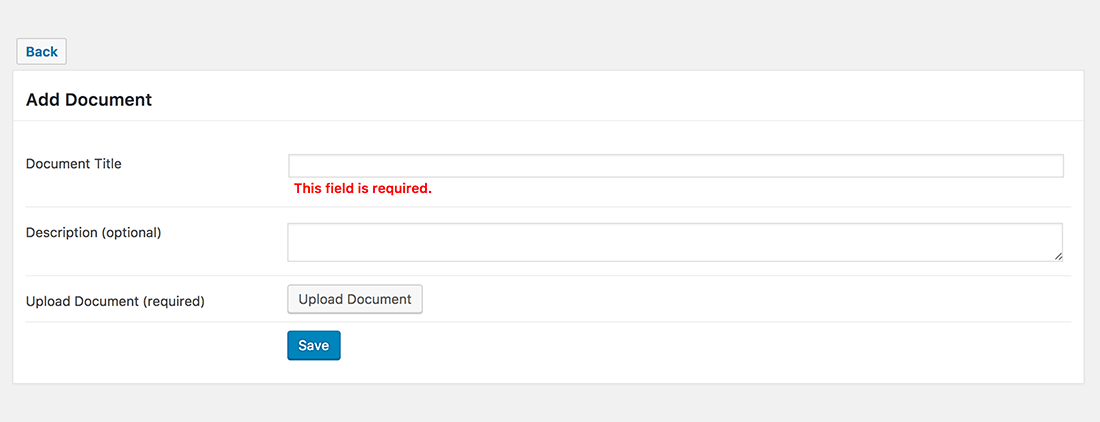Click the word 'required' in the error text
Screen dimensions: 1100x422
[400, 188]
